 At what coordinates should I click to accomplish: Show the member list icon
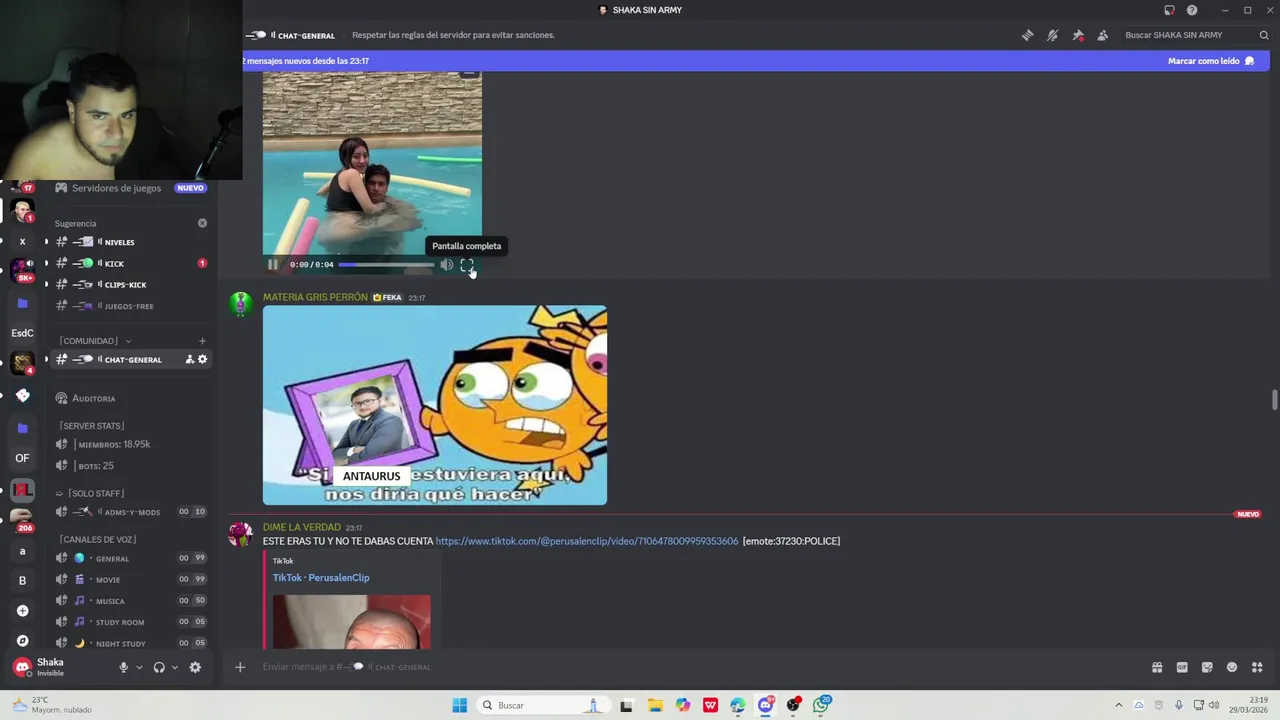(x=1102, y=35)
